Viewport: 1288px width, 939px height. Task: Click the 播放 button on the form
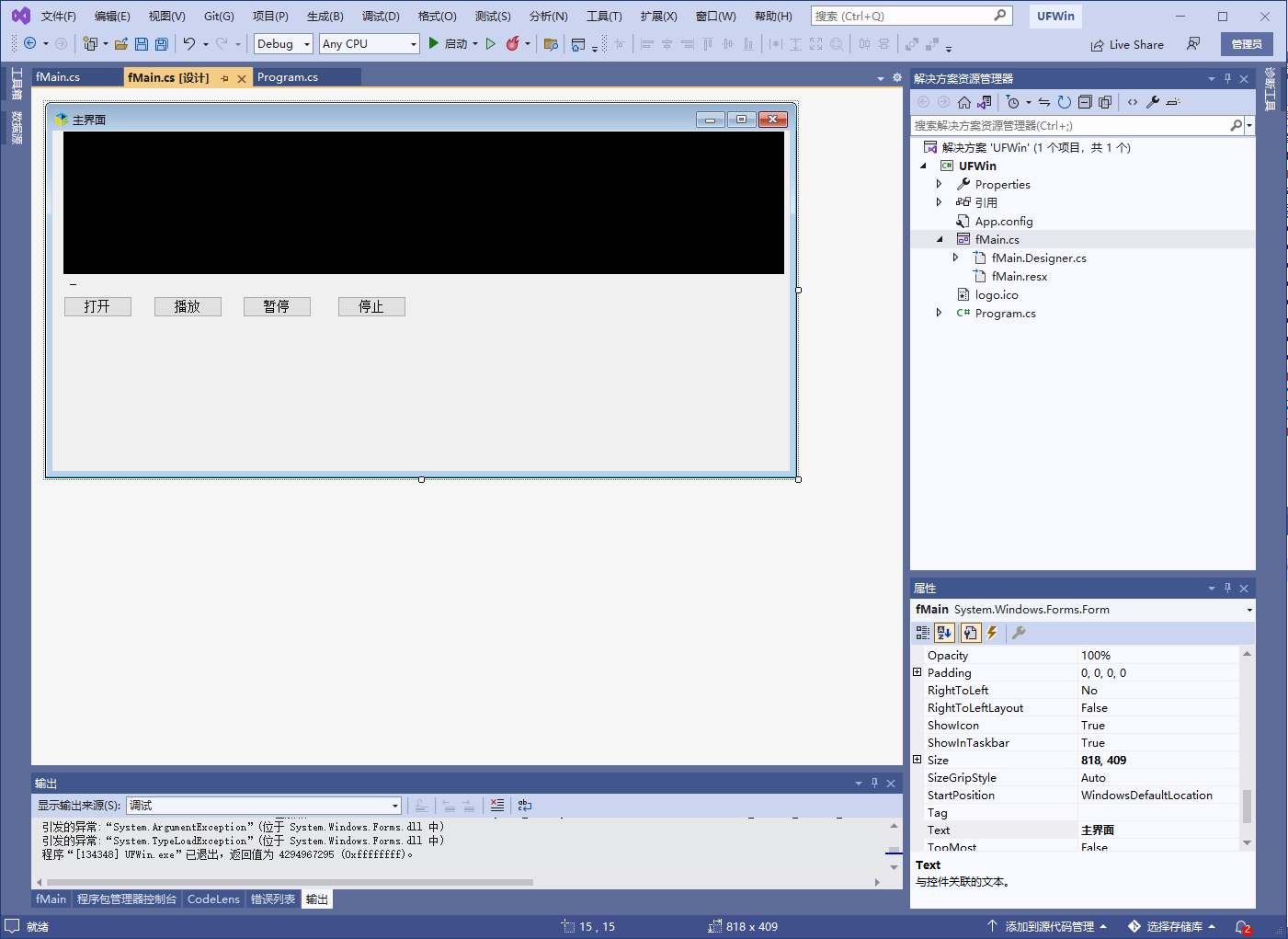pyautogui.click(x=188, y=306)
